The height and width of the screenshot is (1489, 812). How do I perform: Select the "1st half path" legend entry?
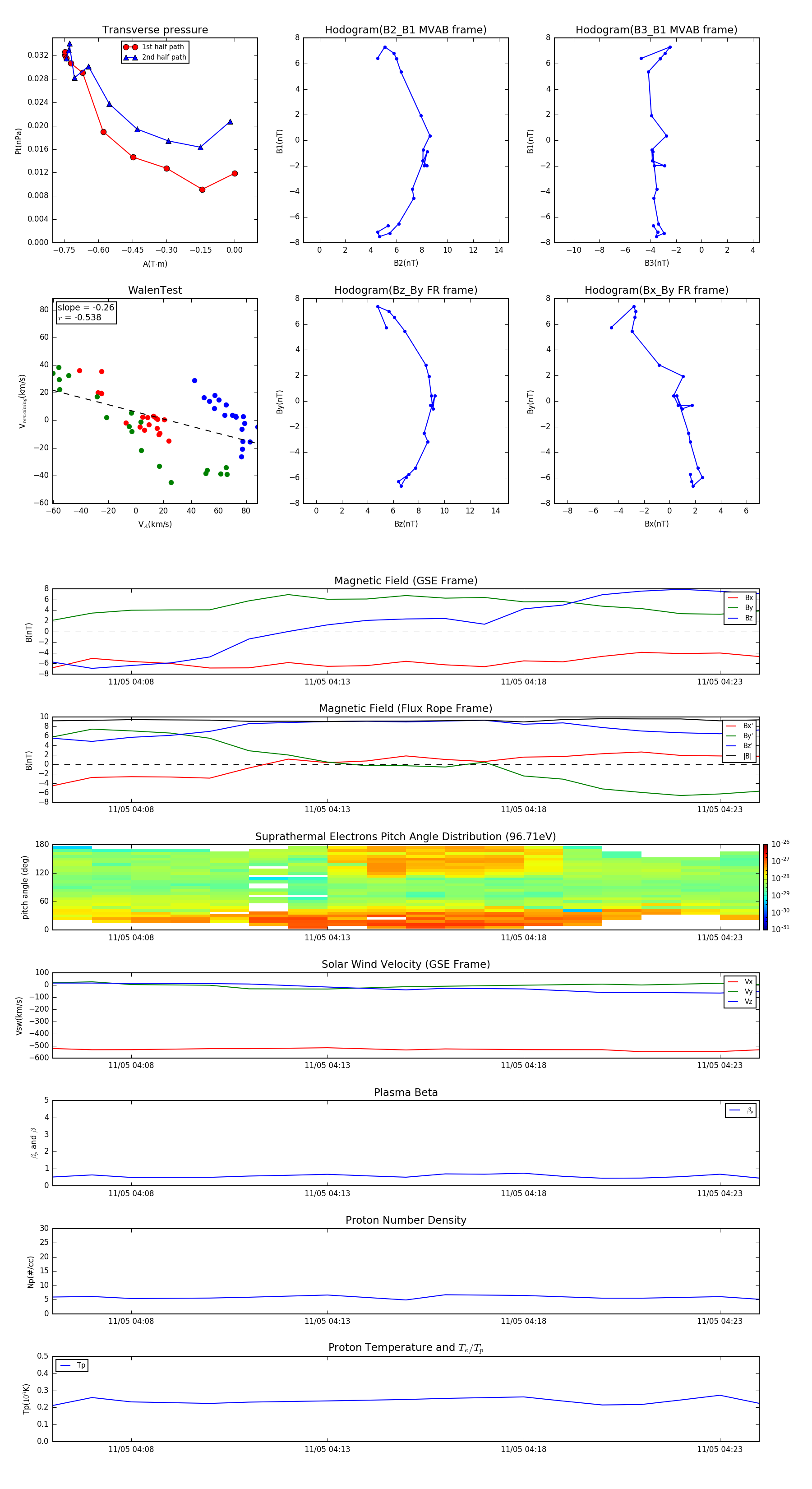click(x=155, y=47)
